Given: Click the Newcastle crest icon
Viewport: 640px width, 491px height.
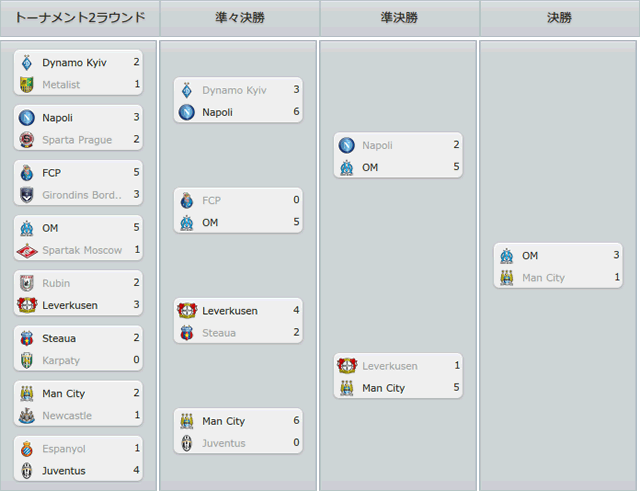Looking at the screenshot, I should [x=27, y=415].
